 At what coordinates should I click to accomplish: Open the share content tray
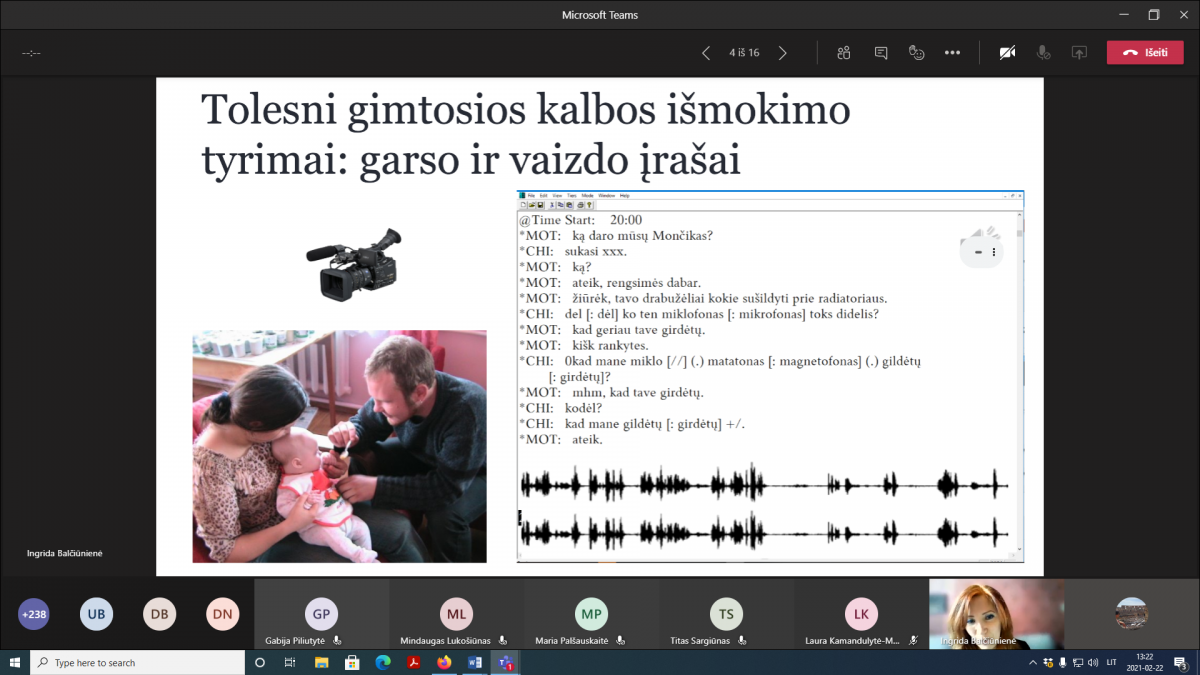(1079, 52)
